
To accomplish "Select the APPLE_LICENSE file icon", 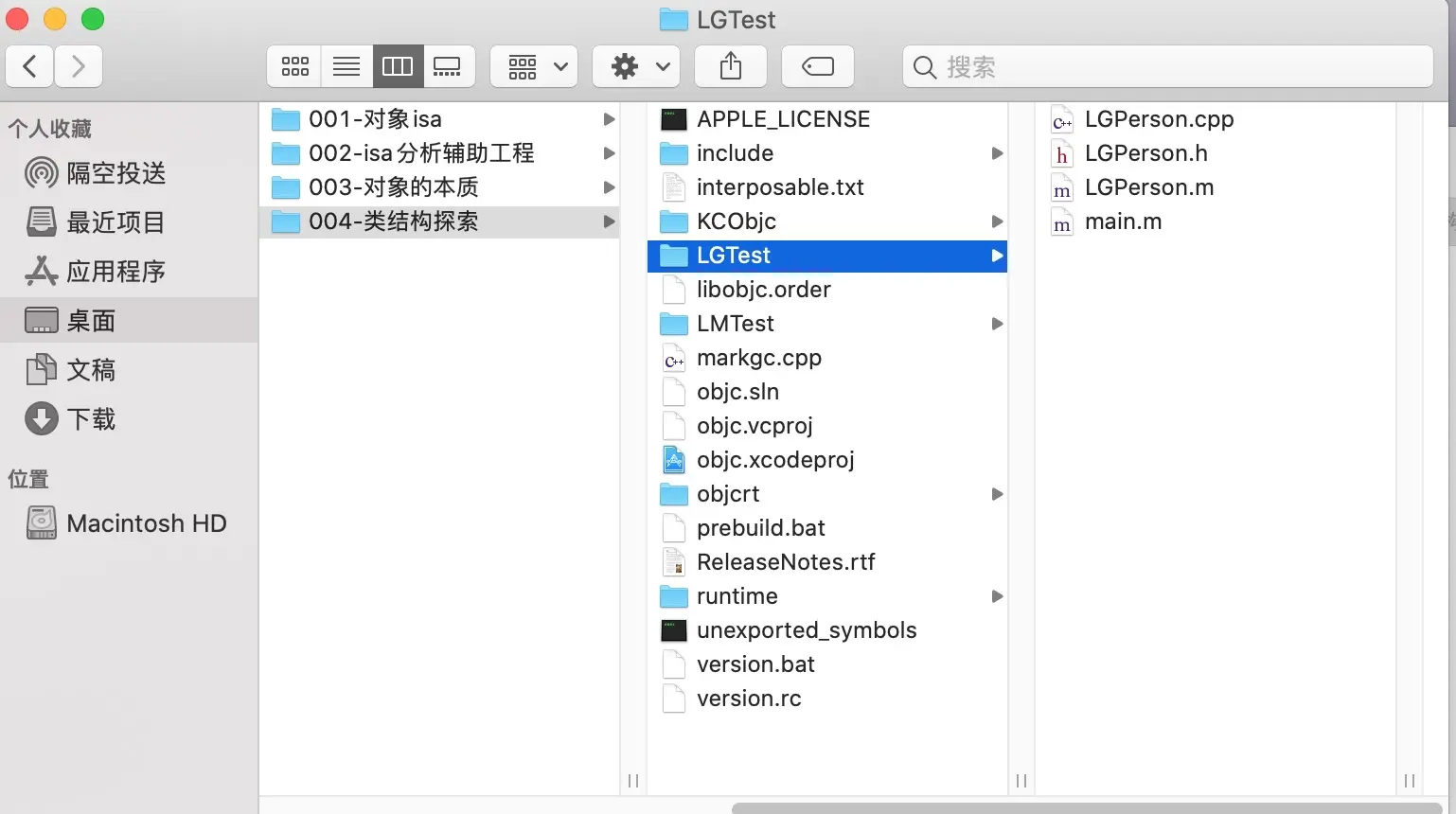I will [x=674, y=119].
